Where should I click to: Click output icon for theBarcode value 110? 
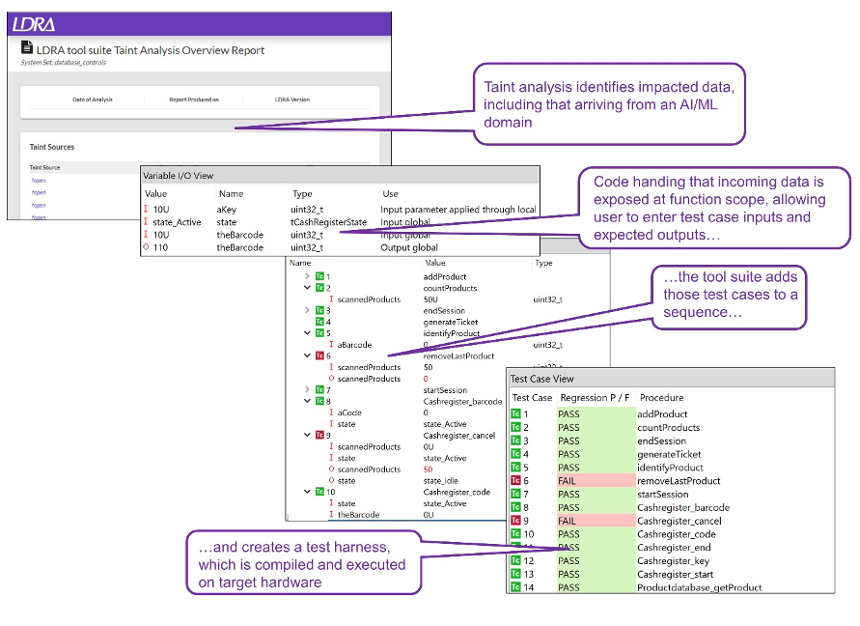(148, 247)
